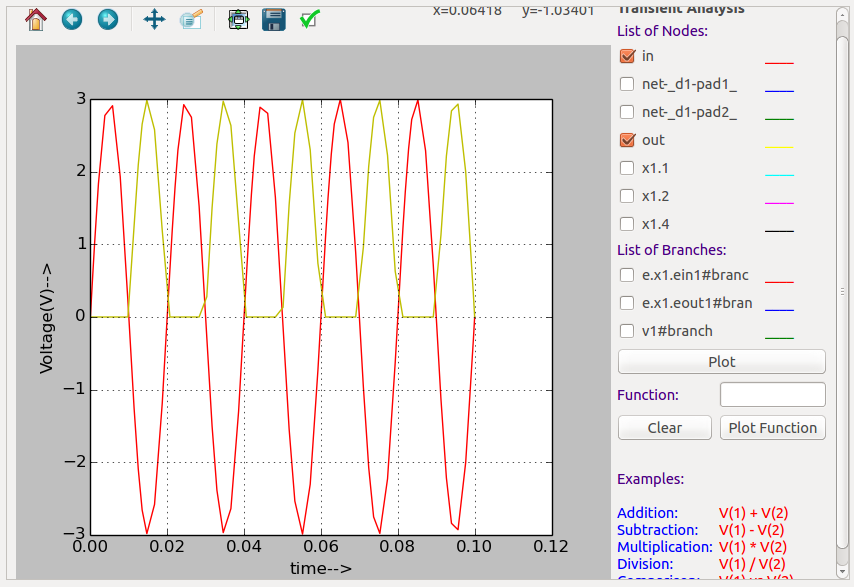854x587 pixels.
Task: Click the cyan color line beside x1.1
Action: [x=779, y=175]
